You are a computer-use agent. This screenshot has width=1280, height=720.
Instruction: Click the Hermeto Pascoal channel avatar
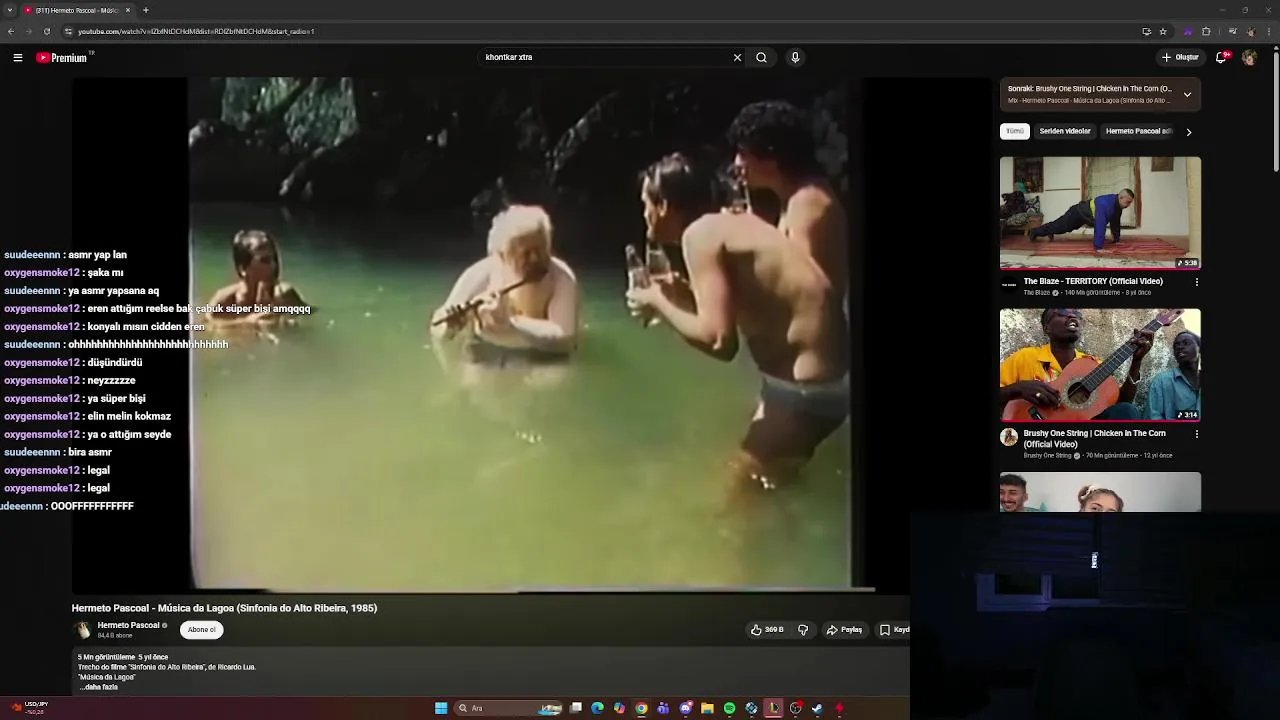83,630
